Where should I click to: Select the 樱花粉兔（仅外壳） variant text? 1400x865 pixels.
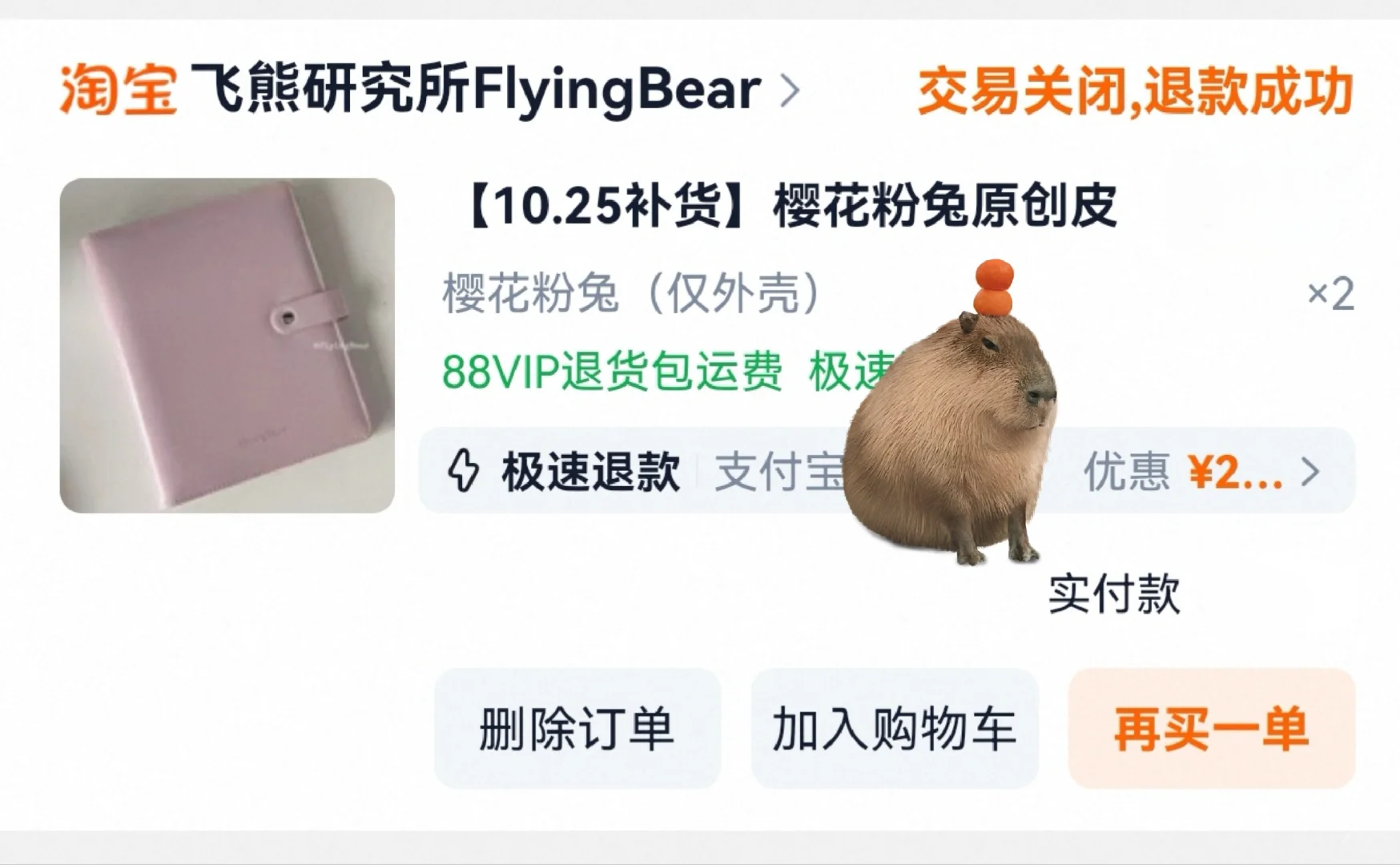point(633,293)
